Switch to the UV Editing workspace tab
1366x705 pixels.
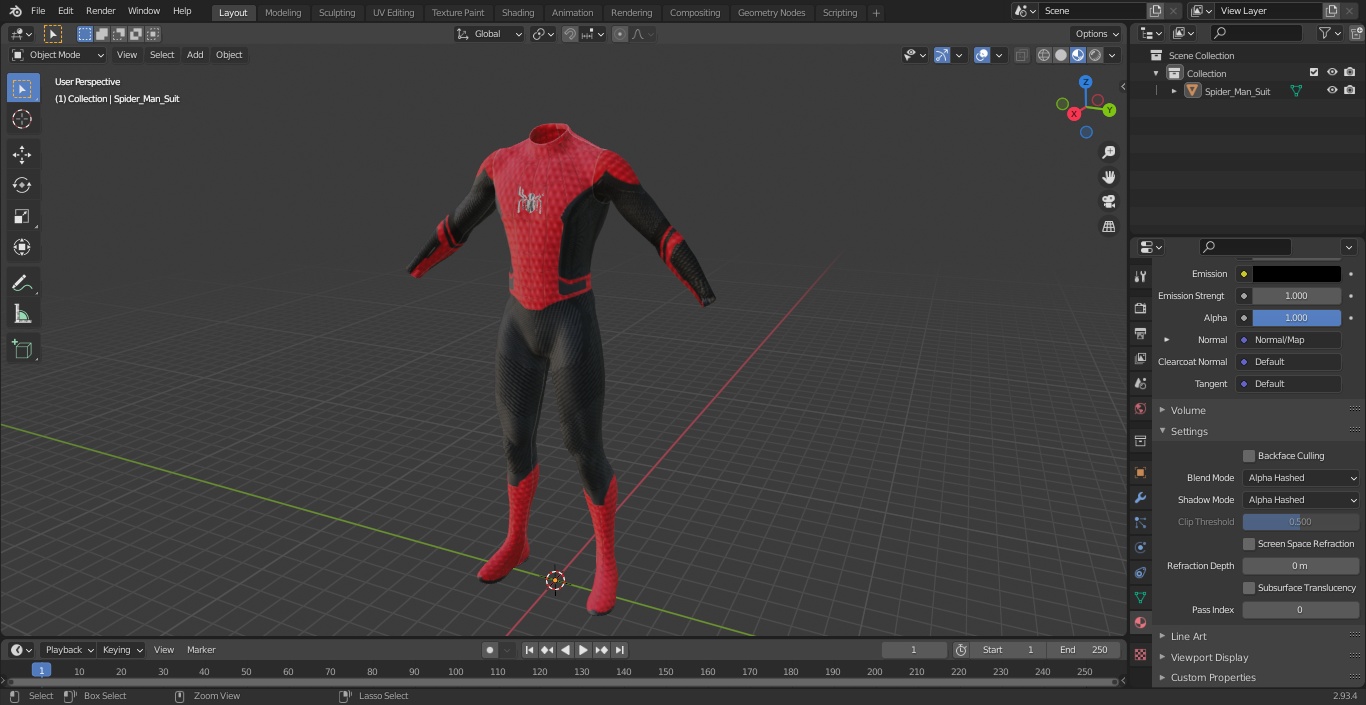[x=393, y=13]
